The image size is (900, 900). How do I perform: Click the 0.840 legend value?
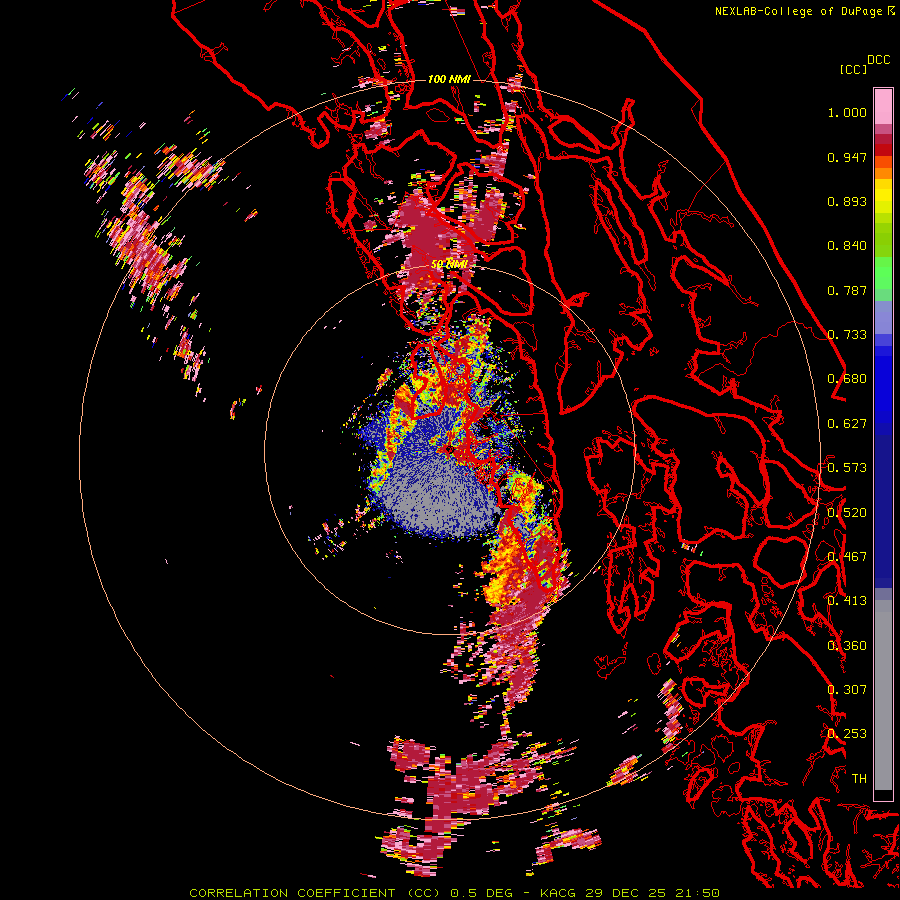pos(847,246)
